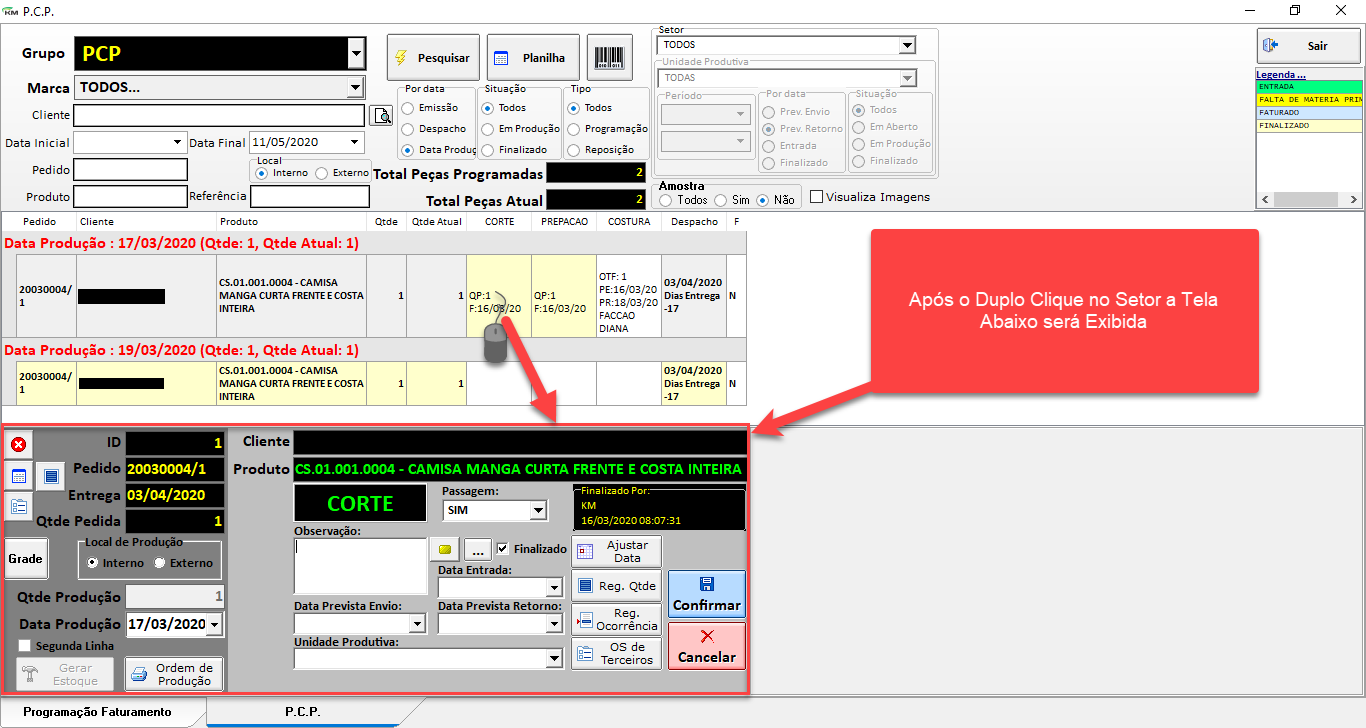Open Data Final date dropdown
1366x728 pixels.
[x=356, y=143]
